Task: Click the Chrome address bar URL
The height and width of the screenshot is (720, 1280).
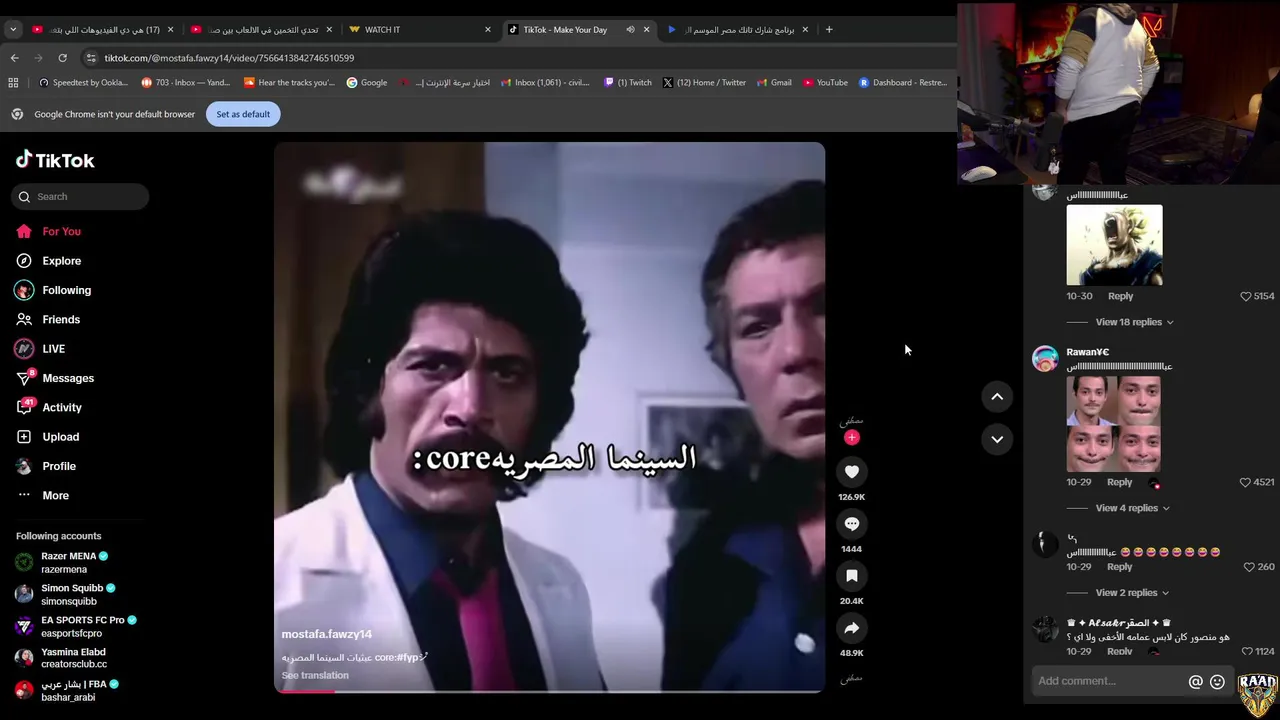Action: point(229,58)
